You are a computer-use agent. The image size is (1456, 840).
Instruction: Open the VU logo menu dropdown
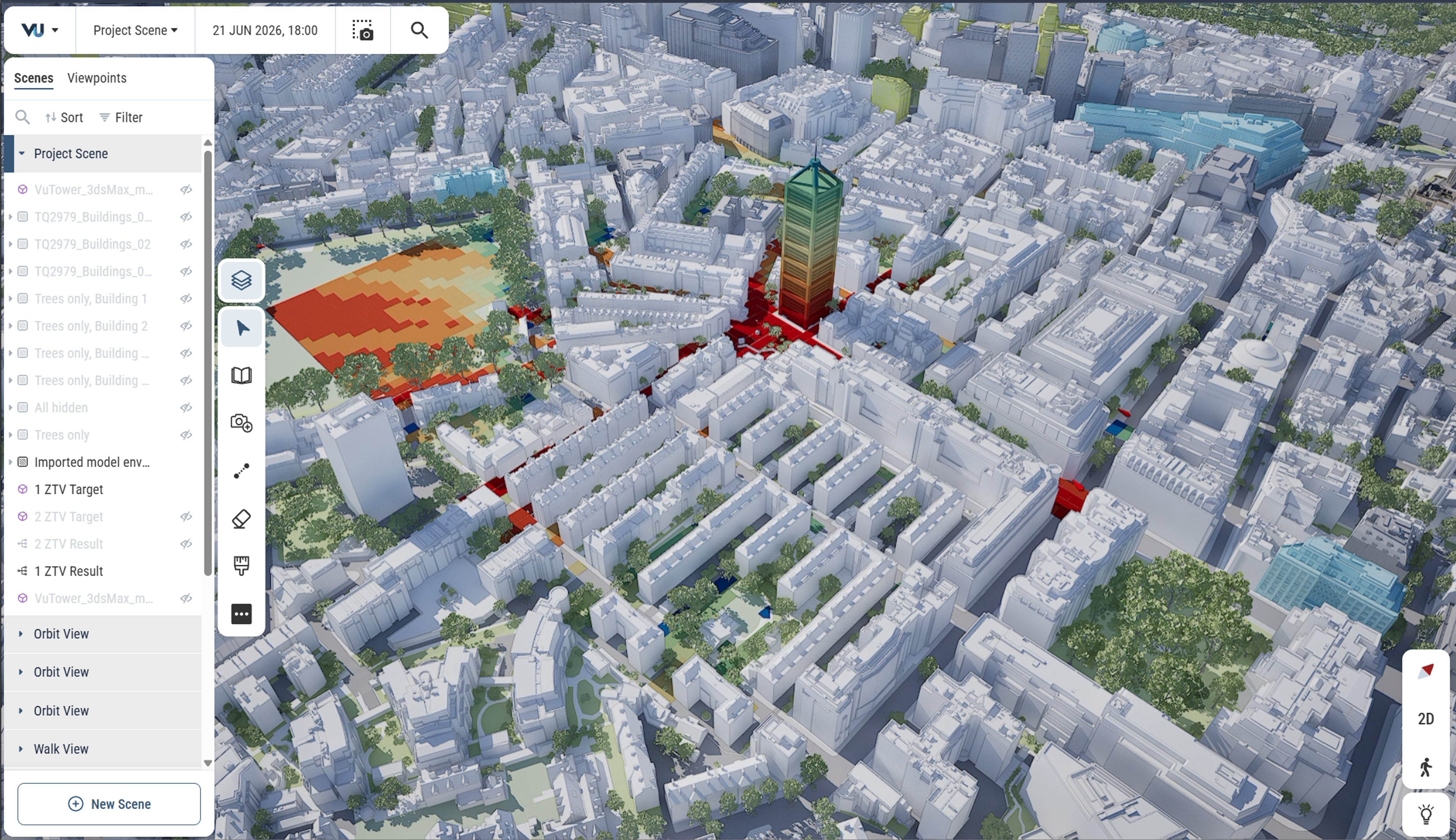coord(40,30)
